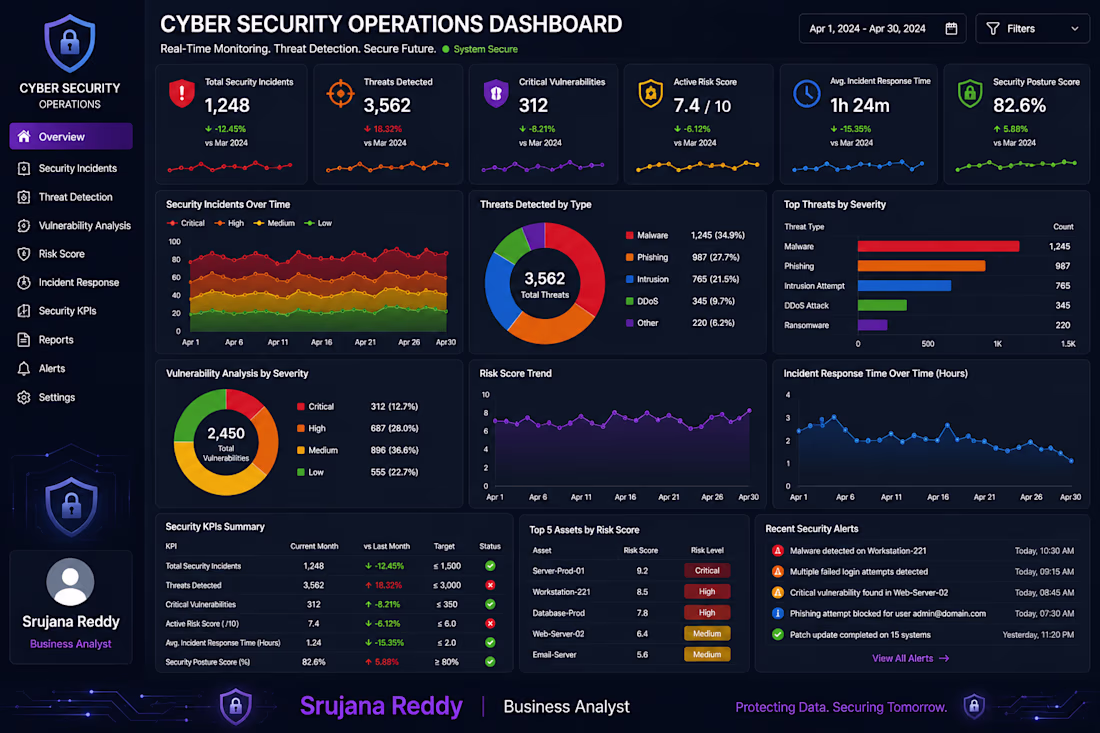
Task: Click the user avatar above Srujana Reddy
Action: click(70, 581)
